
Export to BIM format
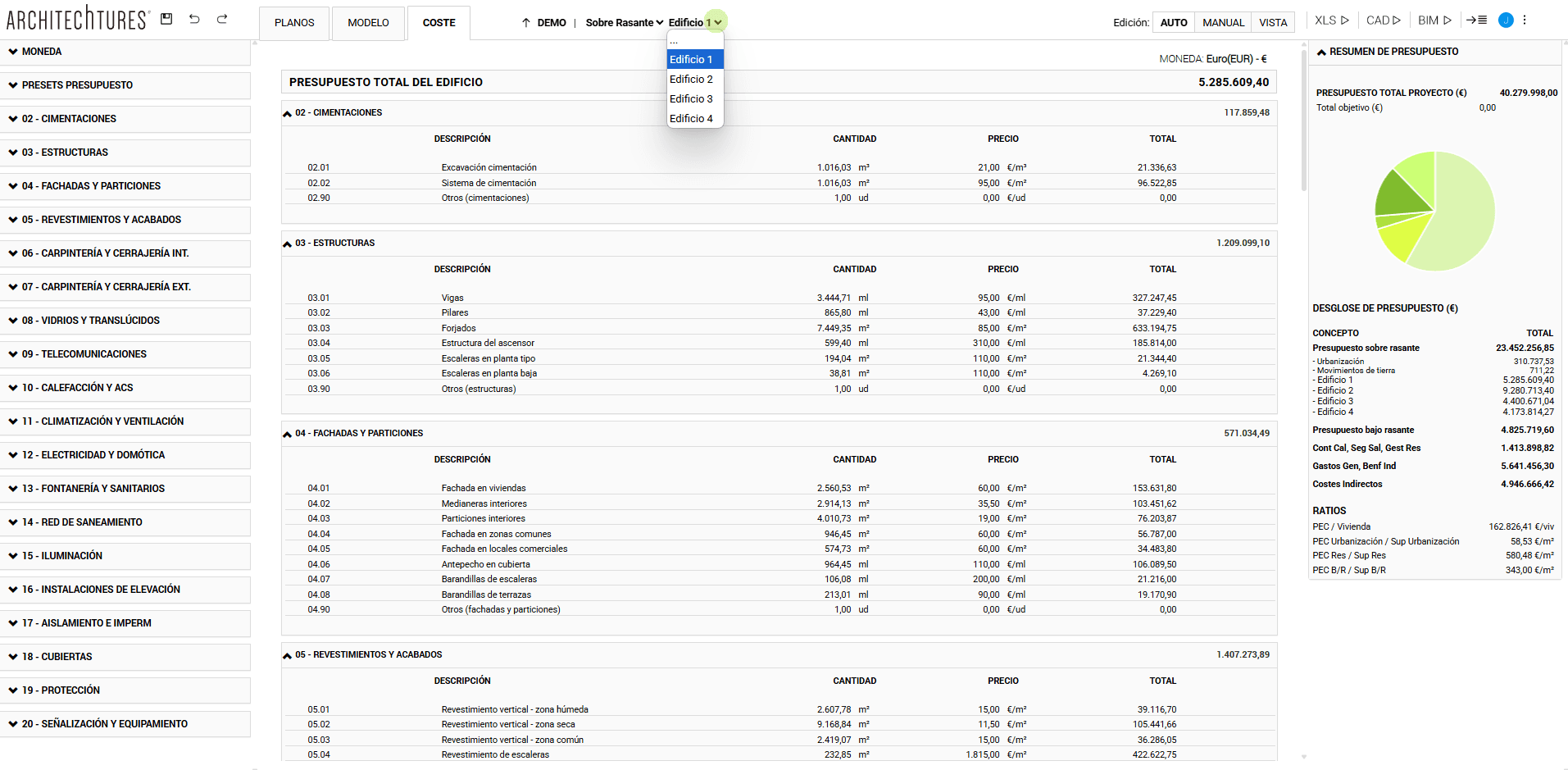pos(1434,21)
